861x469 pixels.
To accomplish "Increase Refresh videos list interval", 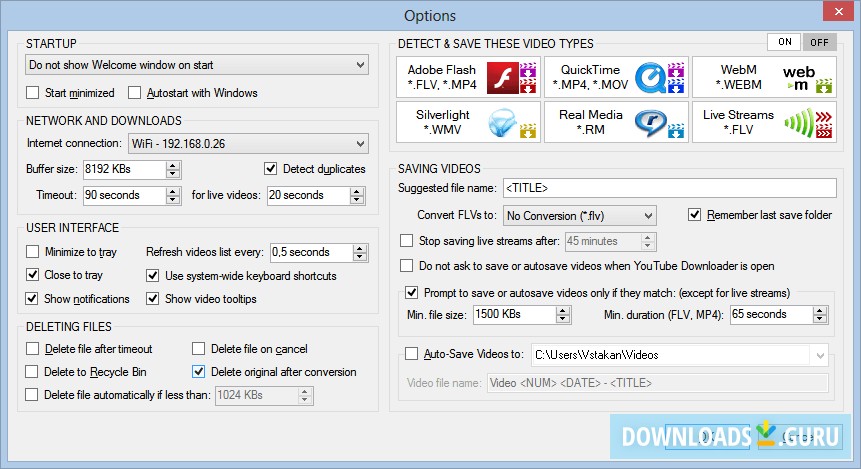I will 360,248.
